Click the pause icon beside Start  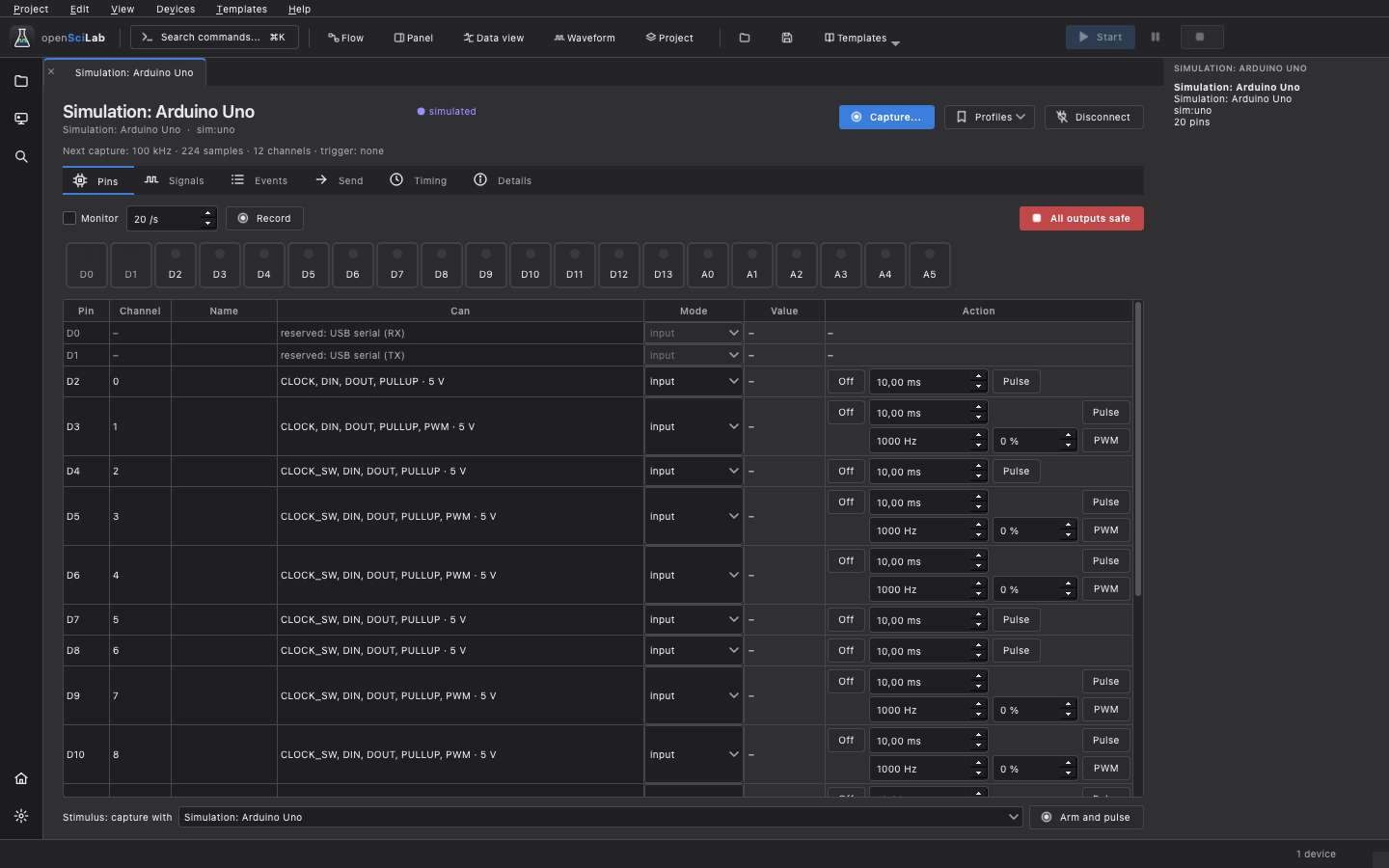pos(1156,38)
